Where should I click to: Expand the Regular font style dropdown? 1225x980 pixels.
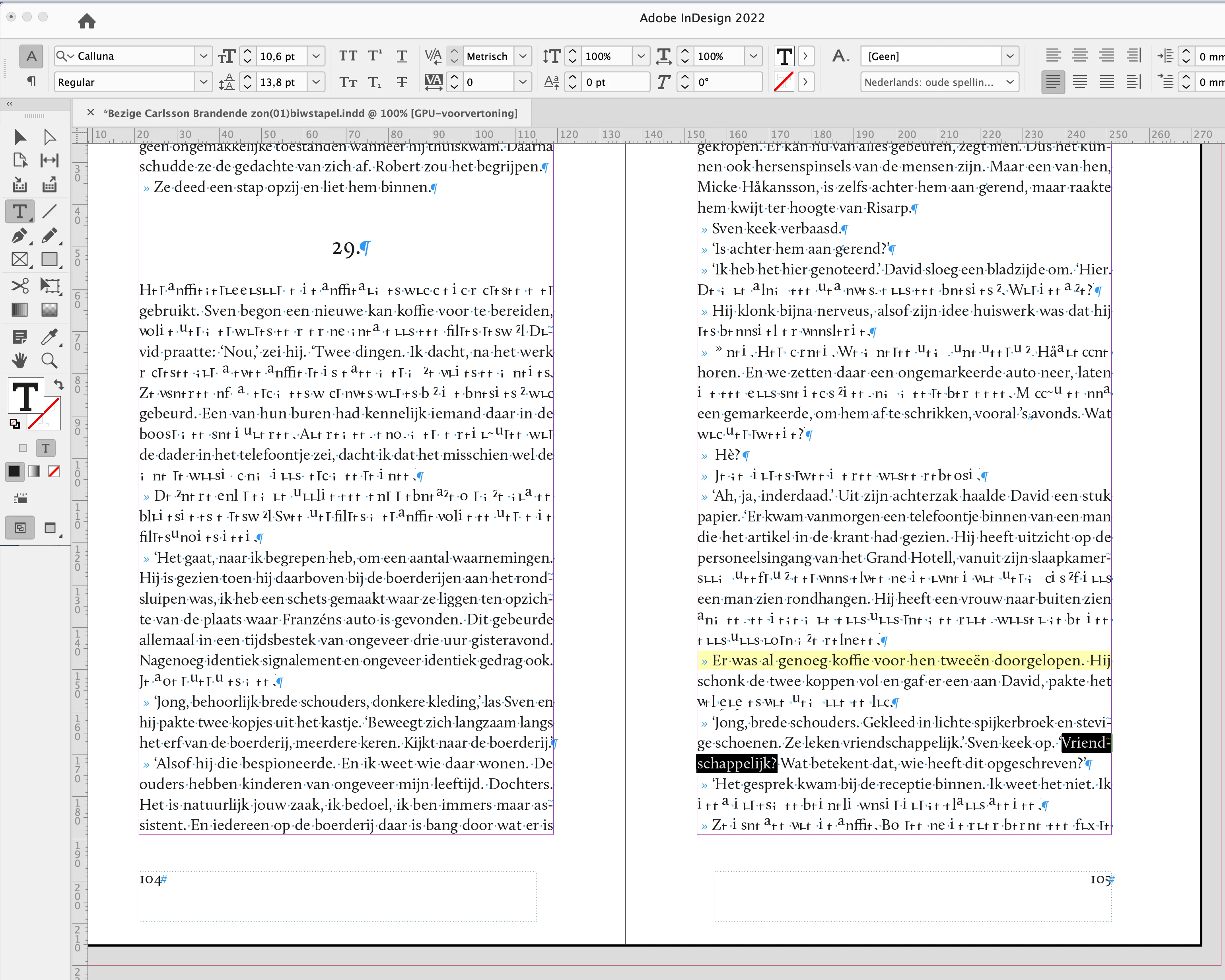(x=203, y=82)
